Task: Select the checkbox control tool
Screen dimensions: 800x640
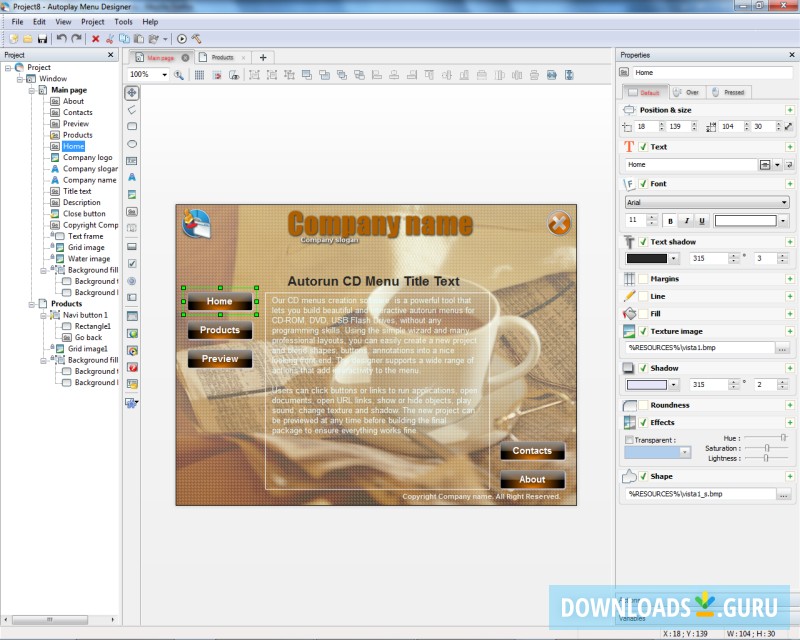Action: (x=132, y=263)
